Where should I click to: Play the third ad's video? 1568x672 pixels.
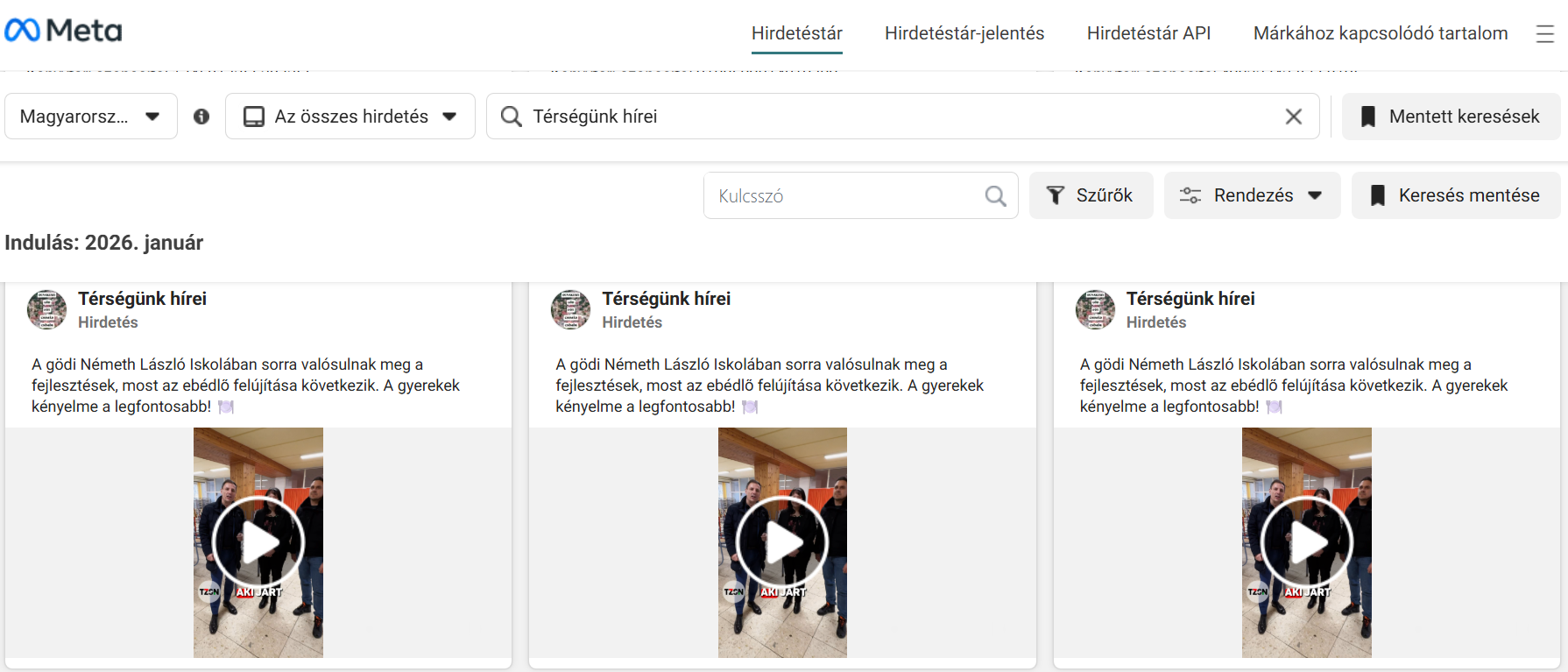[1306, 542]
